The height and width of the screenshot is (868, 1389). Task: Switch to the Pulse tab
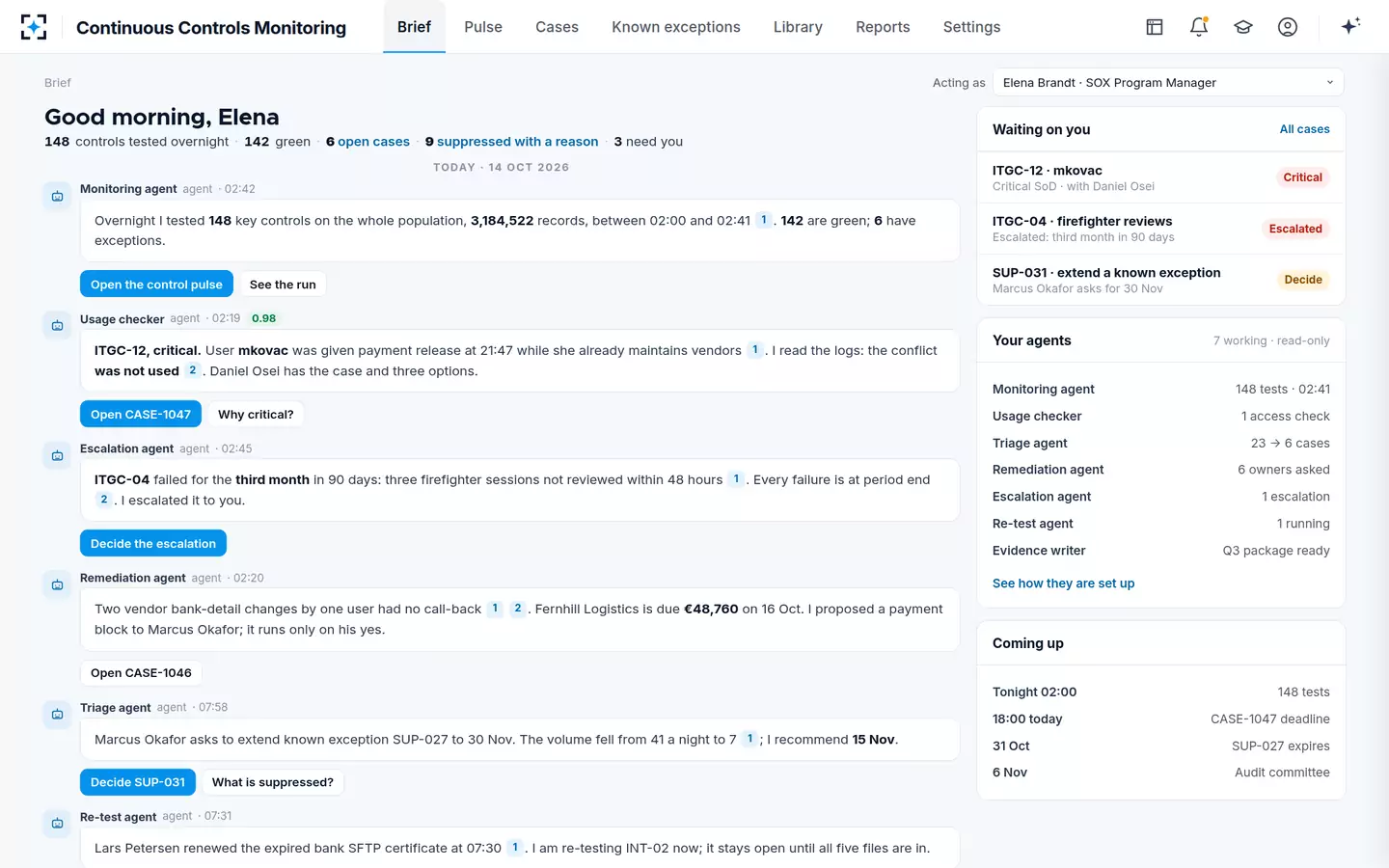click(483, 27)
